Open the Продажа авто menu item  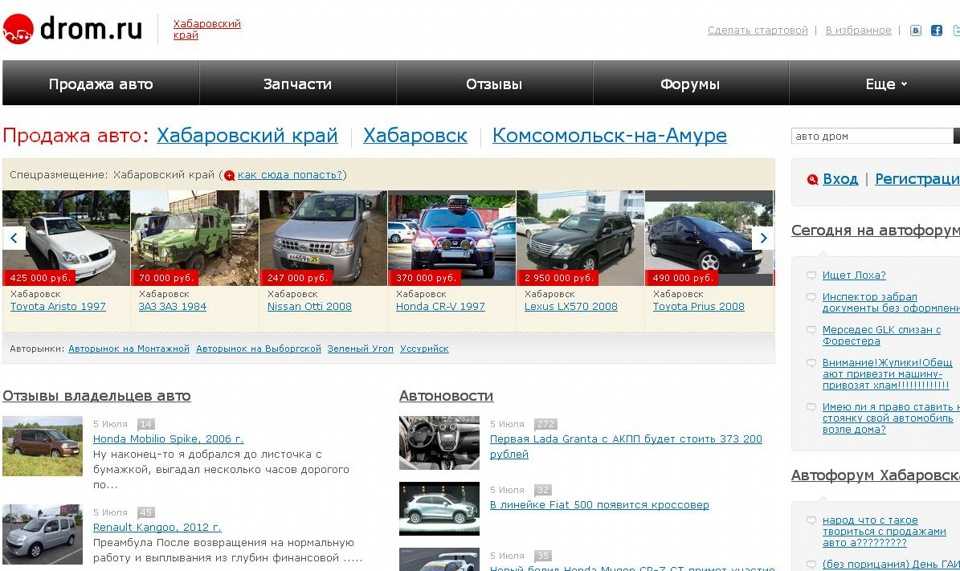click(100, 83)
